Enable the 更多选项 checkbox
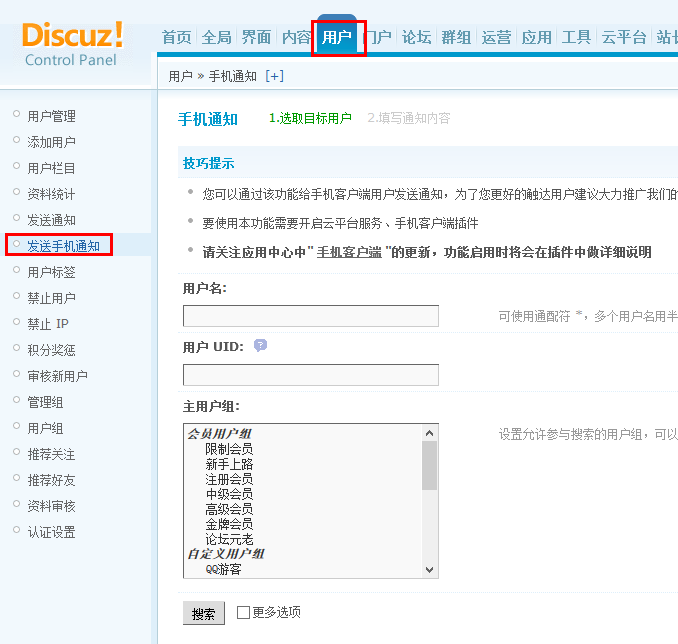The height and width of the screenshot is (644, 678). pos(243,612)
